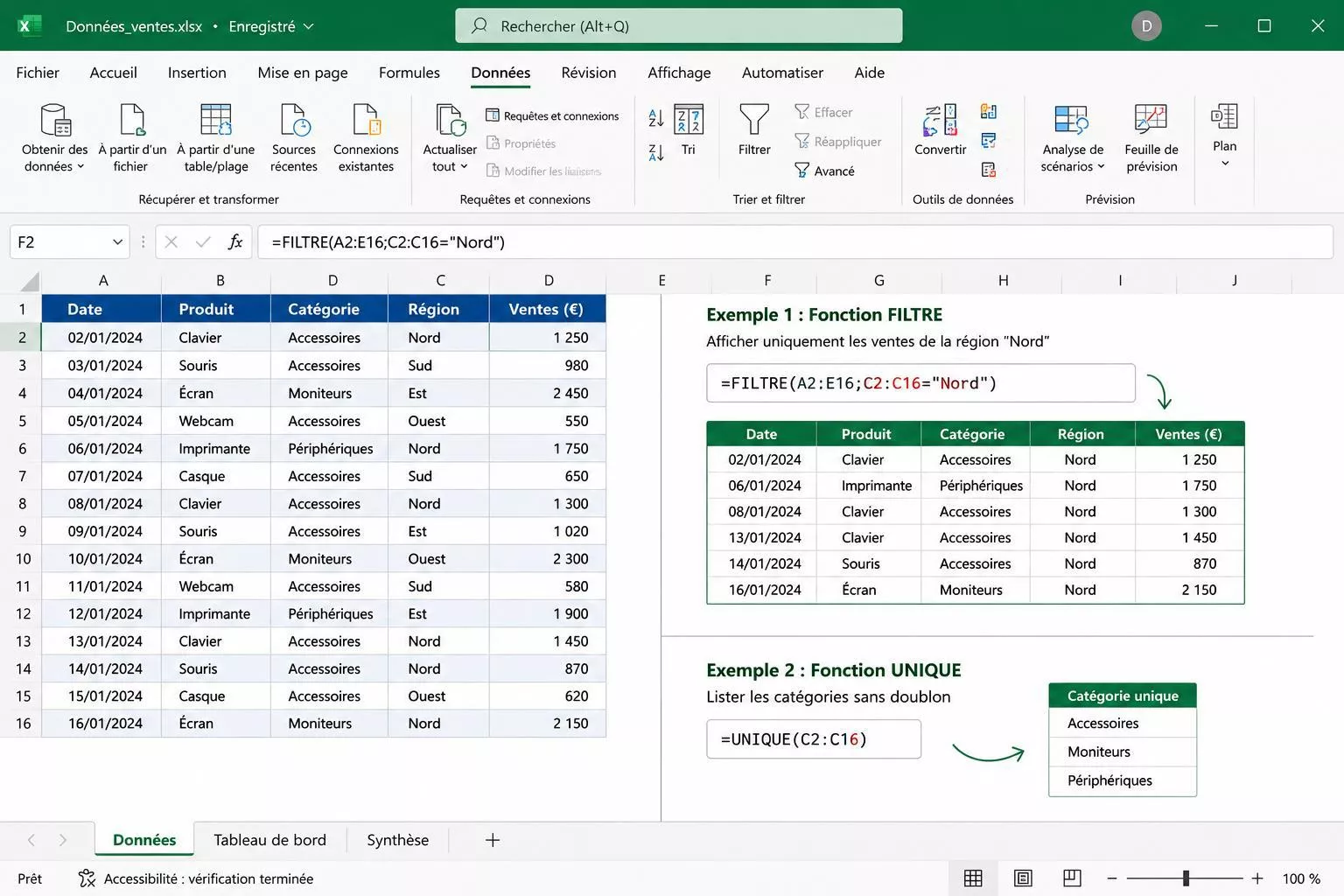Open the Fichier menu
The width and height of the screenshot is (1344, 896).
pos(38,73)
